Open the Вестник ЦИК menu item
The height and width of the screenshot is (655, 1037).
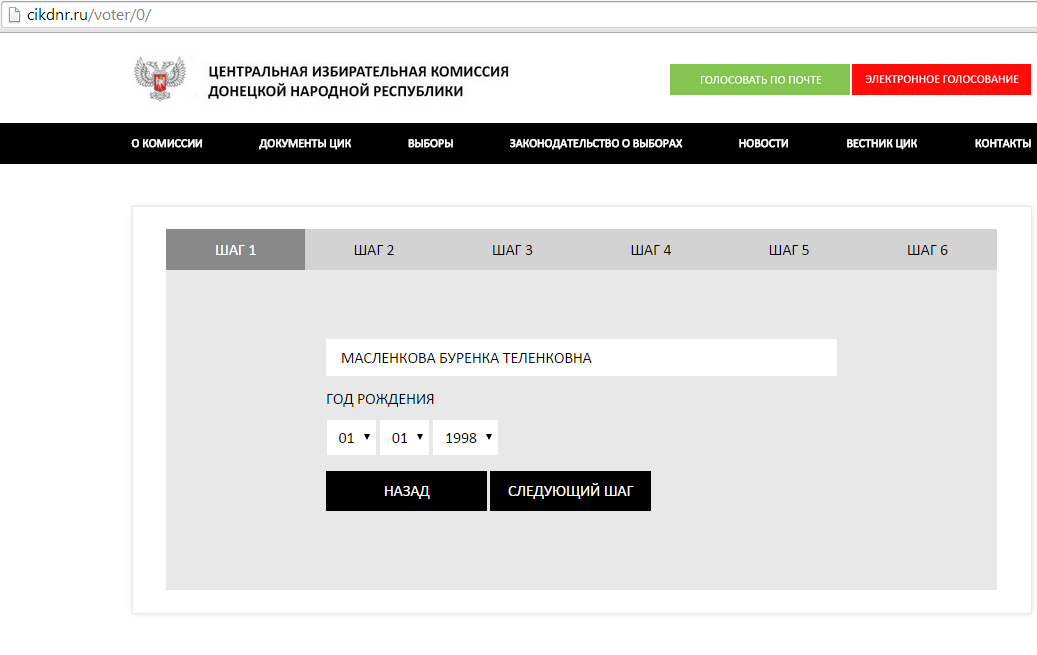[x=882, y=144]
